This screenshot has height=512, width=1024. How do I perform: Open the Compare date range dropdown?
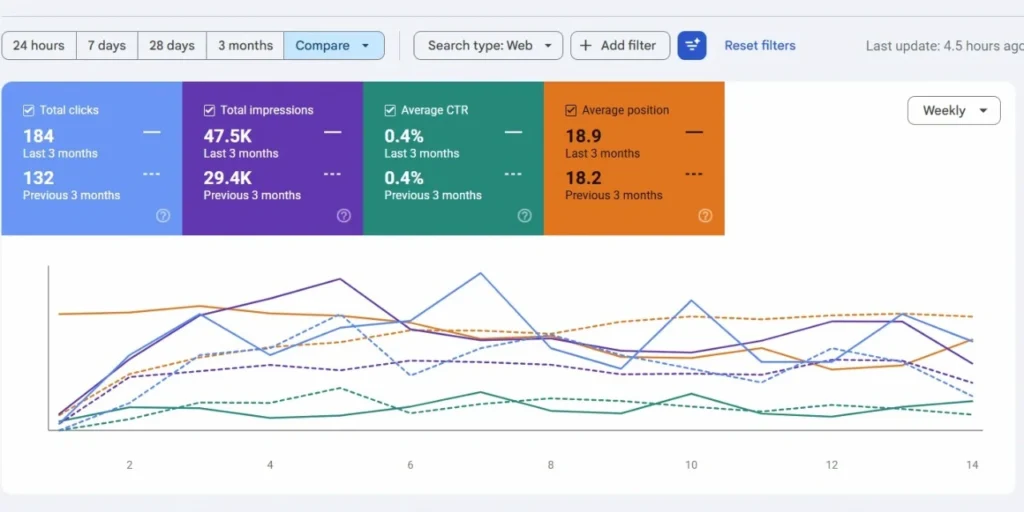(x=334, y=46)
